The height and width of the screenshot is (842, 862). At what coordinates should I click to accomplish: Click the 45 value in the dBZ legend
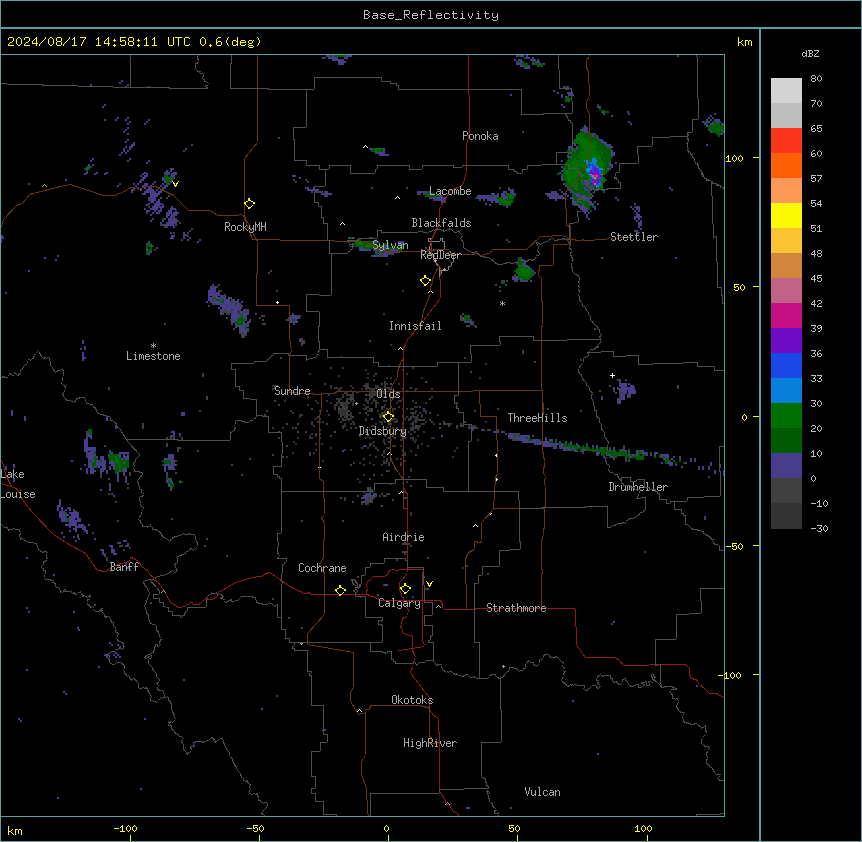[816, 279]
